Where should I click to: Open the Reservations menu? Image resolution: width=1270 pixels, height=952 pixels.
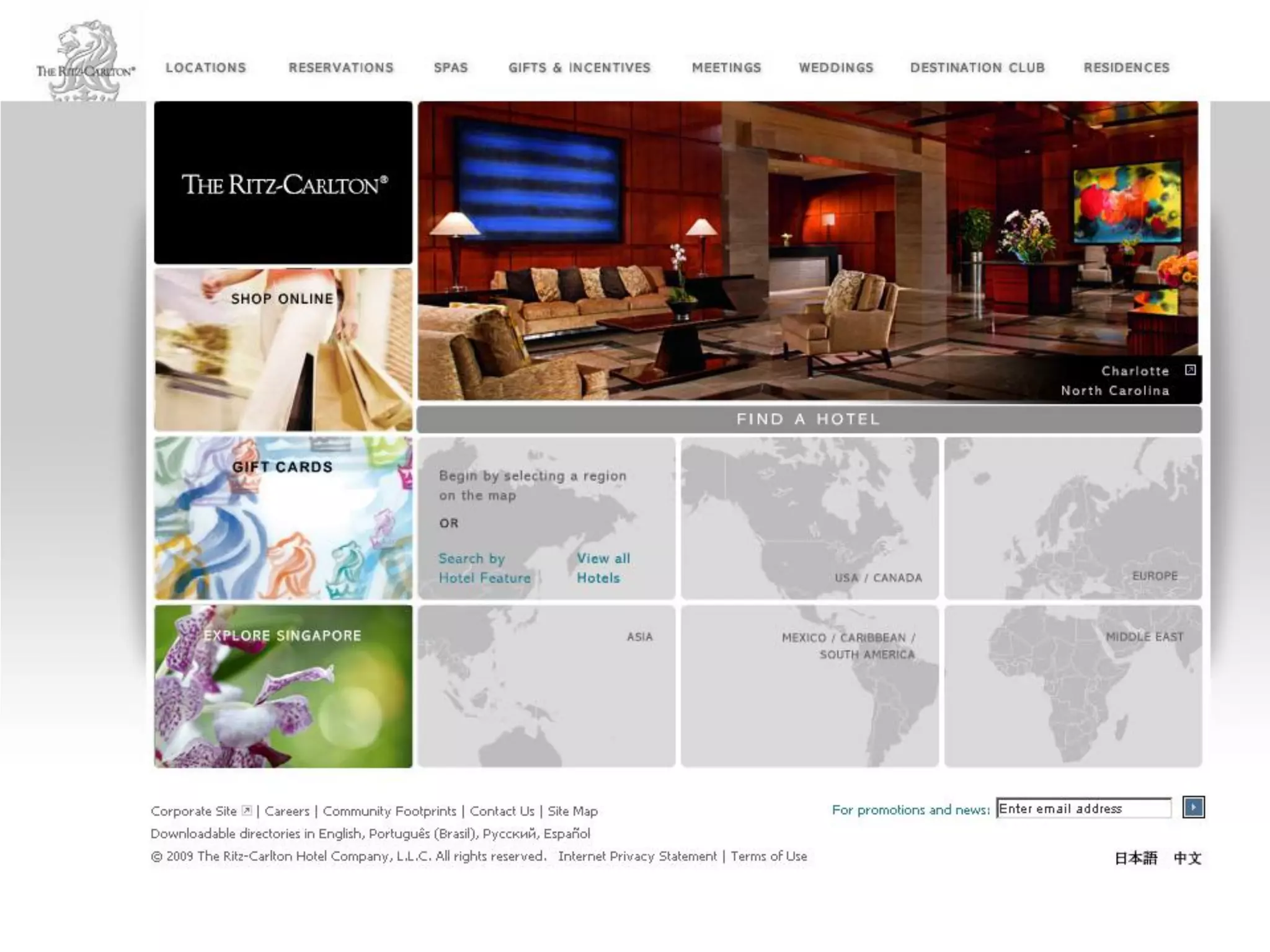(341, 68)
